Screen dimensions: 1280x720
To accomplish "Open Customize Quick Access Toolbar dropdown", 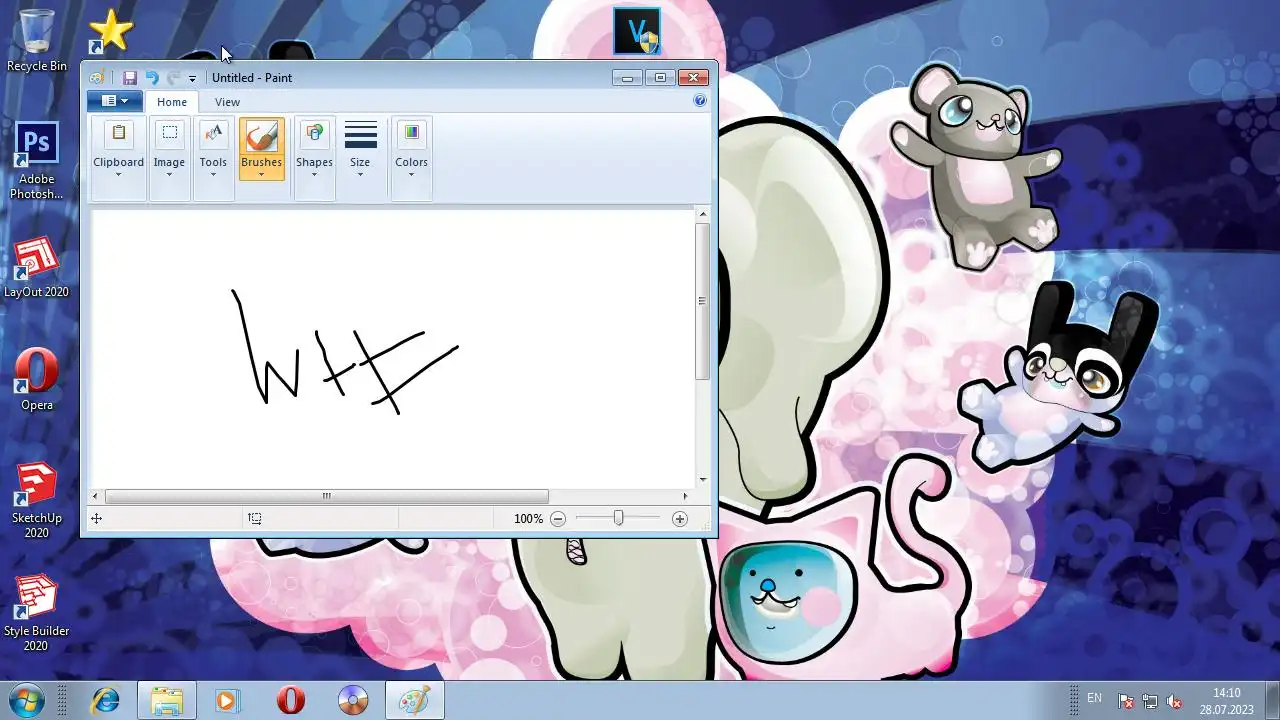I will 192,79.
